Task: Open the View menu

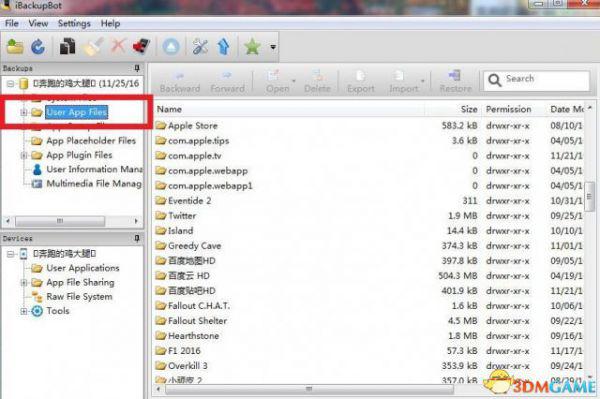Action: (38, 24)
